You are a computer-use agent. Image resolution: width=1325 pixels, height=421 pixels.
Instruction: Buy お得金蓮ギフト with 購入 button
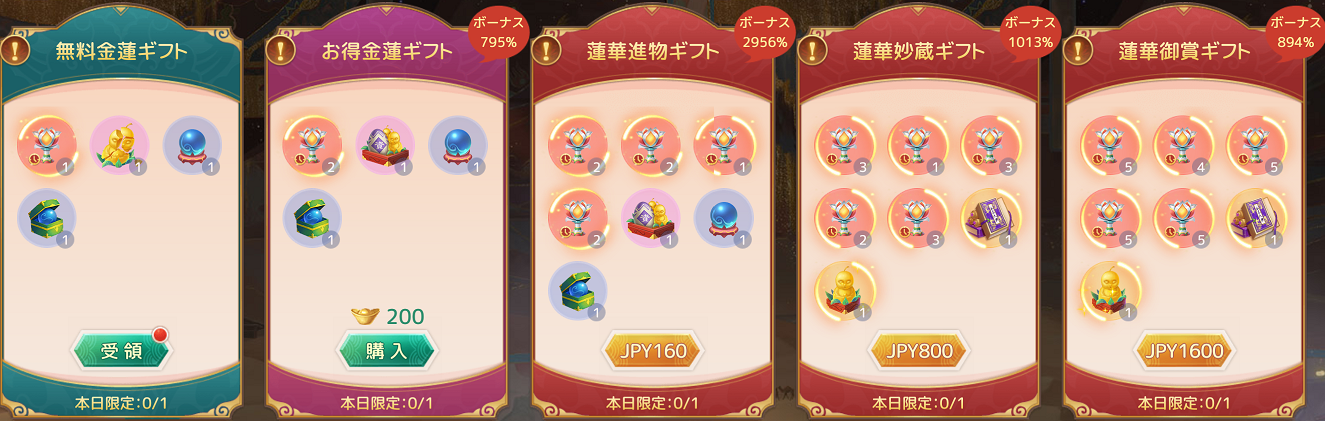point(386,350)
